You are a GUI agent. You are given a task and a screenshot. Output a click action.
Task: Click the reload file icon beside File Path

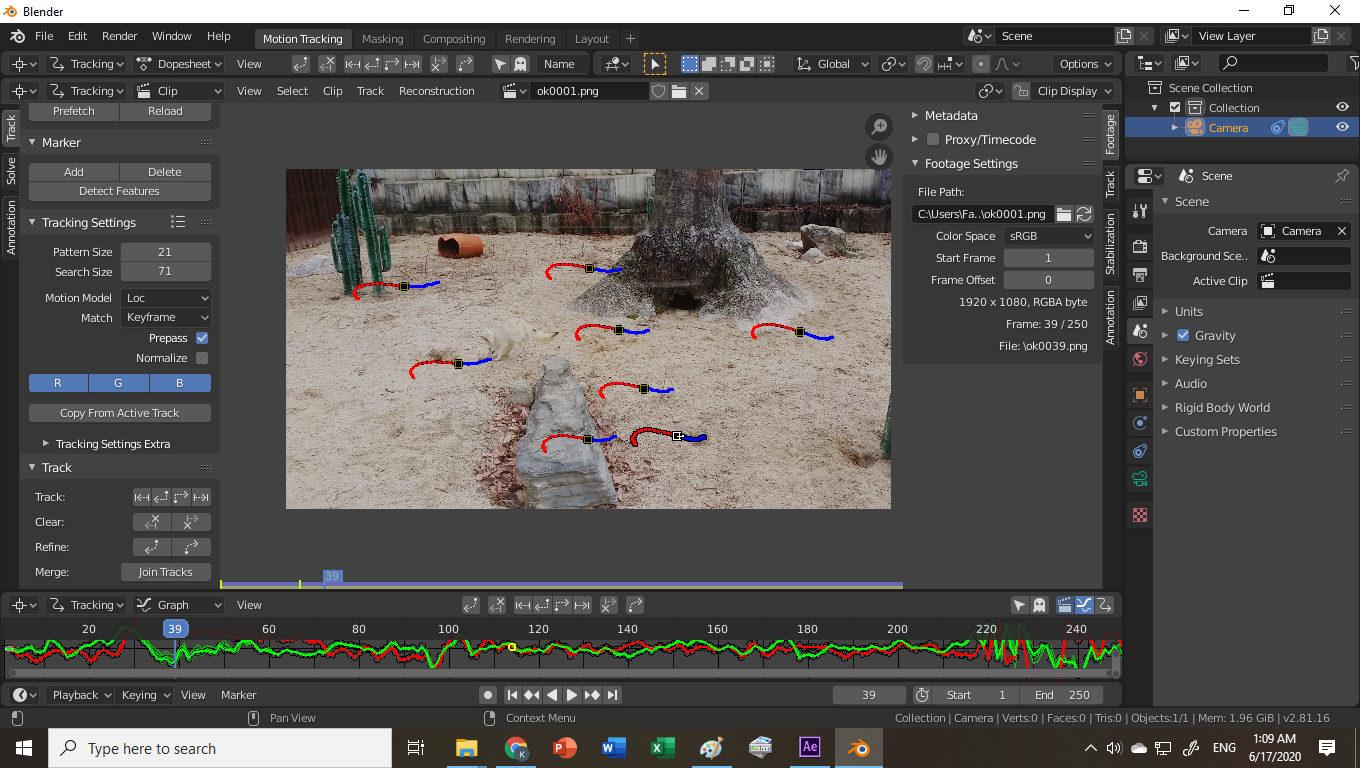[x=1084, y=214]
